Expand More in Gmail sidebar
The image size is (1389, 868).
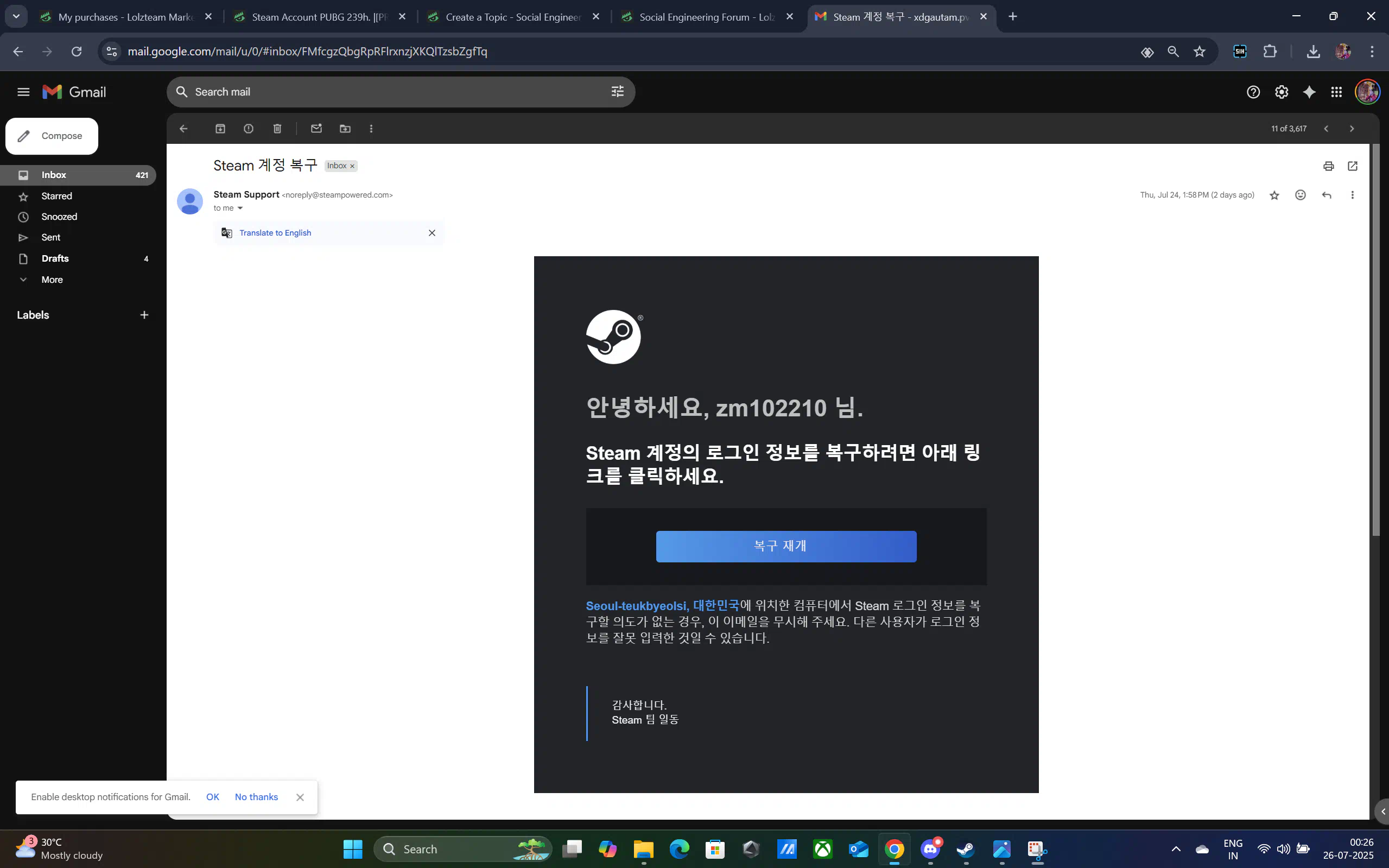78,280
